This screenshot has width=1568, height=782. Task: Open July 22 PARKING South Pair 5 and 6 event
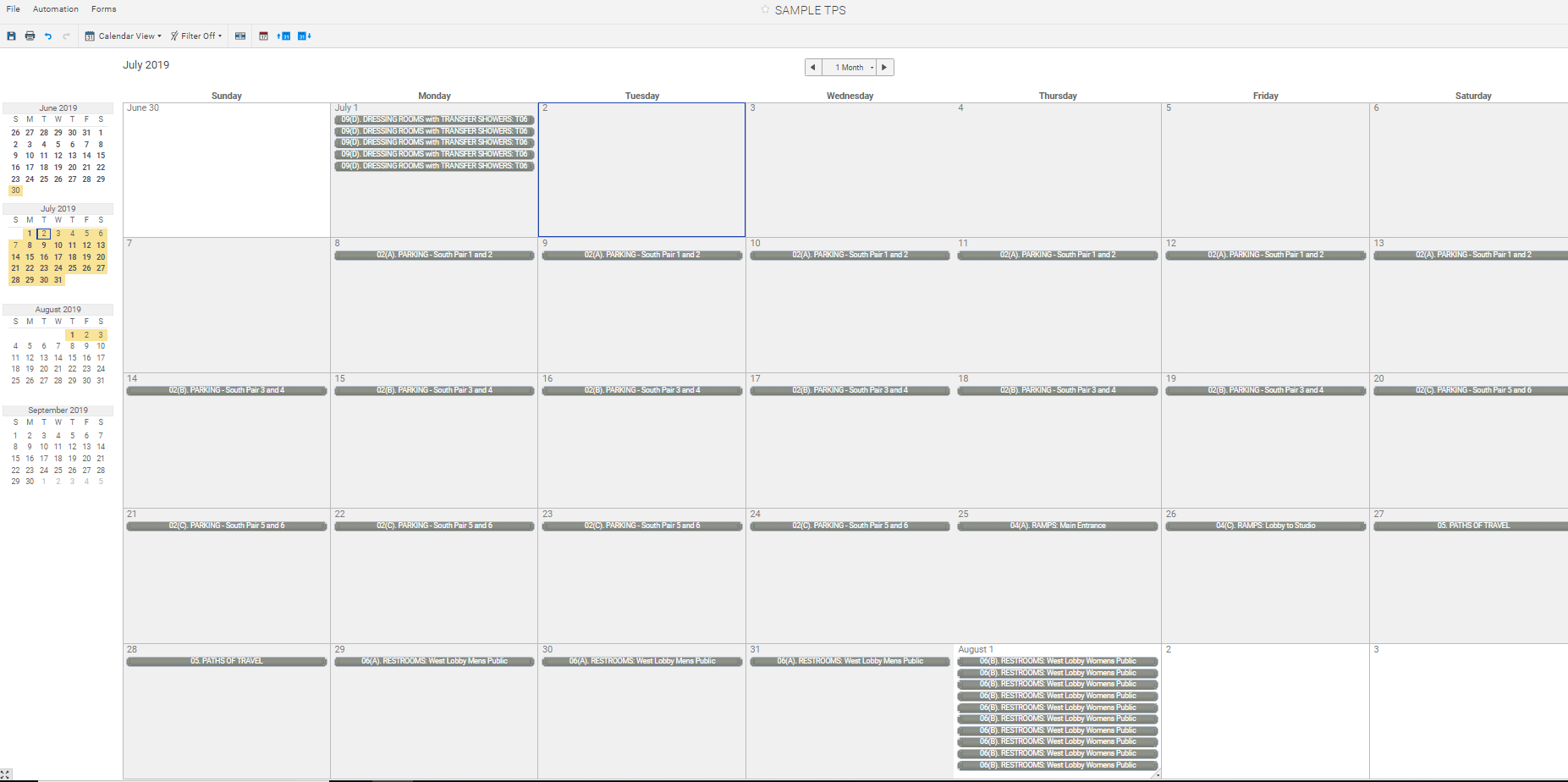tap(434, 526)
